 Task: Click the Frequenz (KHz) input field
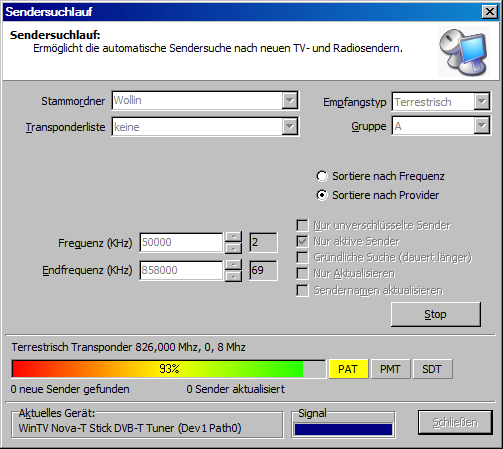pyautogui.click(x=181, y=242)
